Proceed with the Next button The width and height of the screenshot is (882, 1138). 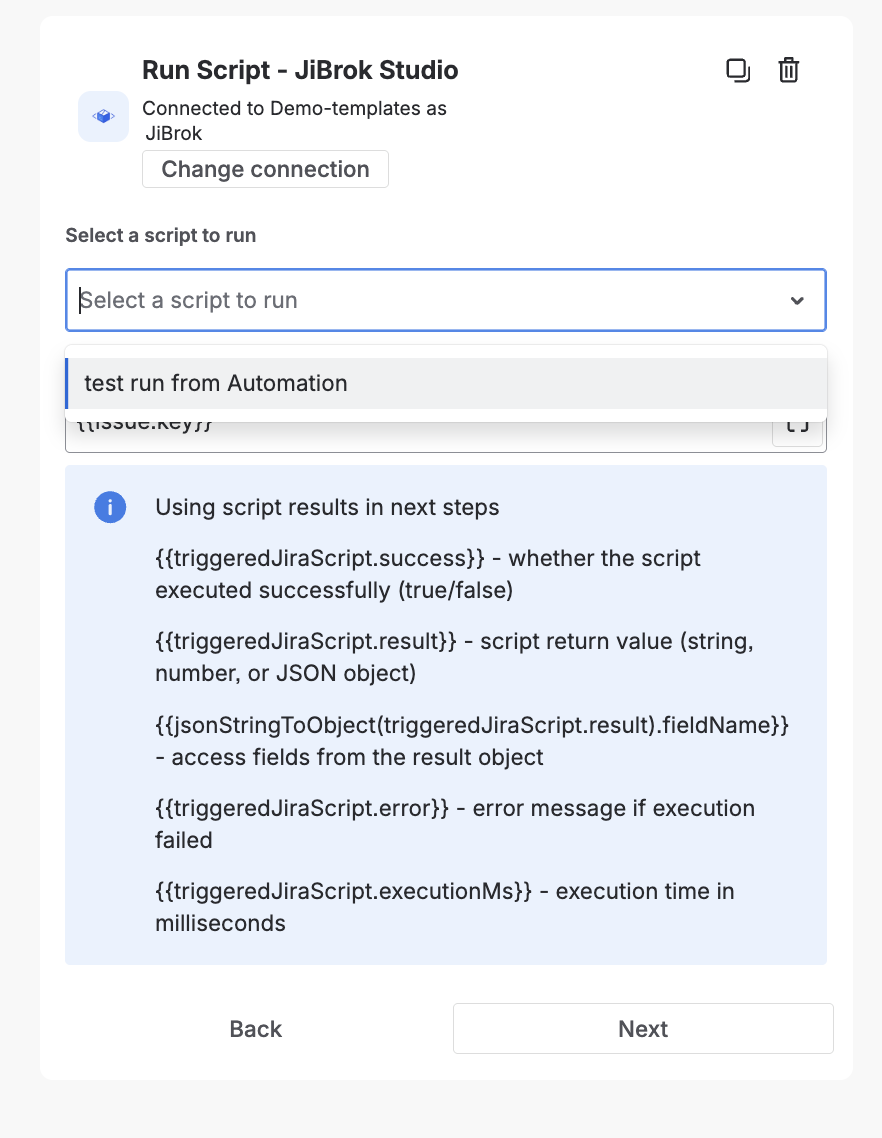click(643, 1029)
